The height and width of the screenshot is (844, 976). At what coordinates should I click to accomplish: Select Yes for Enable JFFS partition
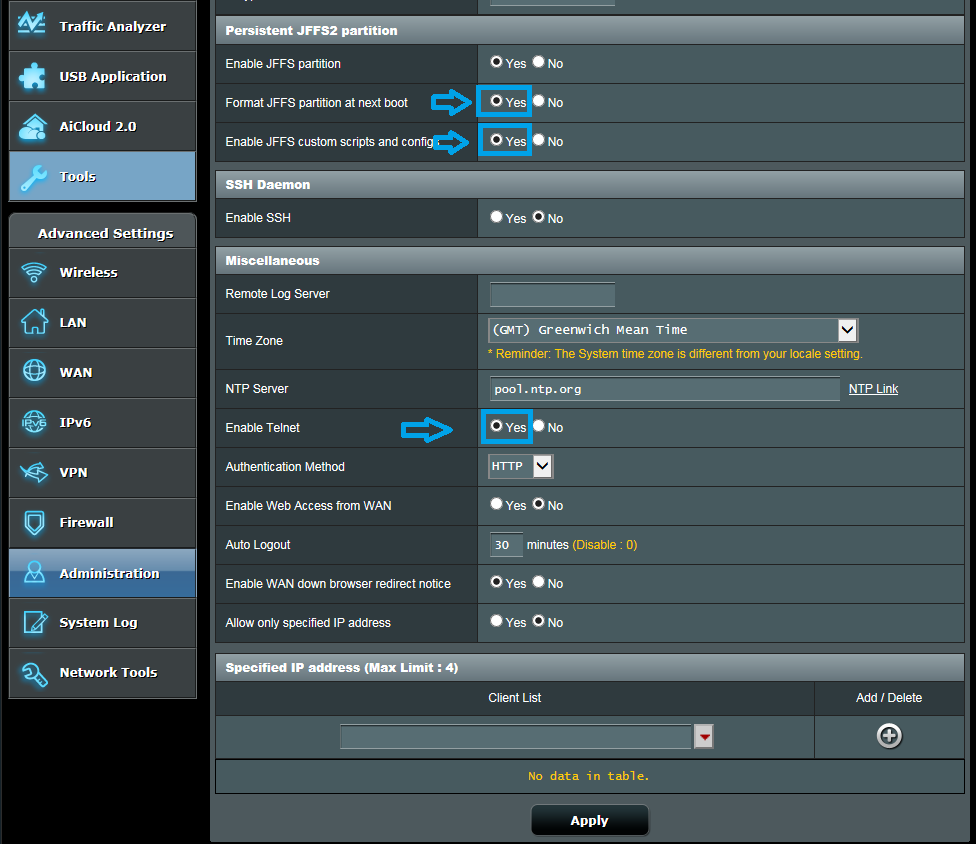(496, 62)
